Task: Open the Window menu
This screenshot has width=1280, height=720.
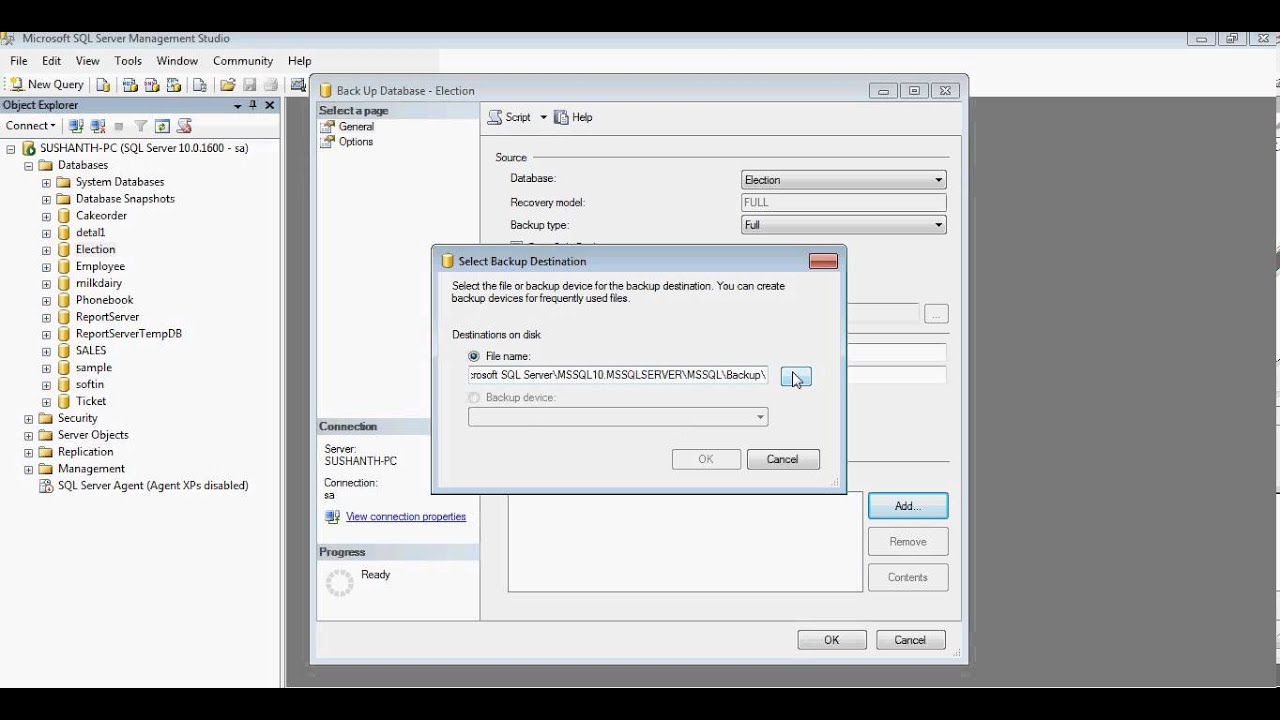Action: click(x=177, y=61)
